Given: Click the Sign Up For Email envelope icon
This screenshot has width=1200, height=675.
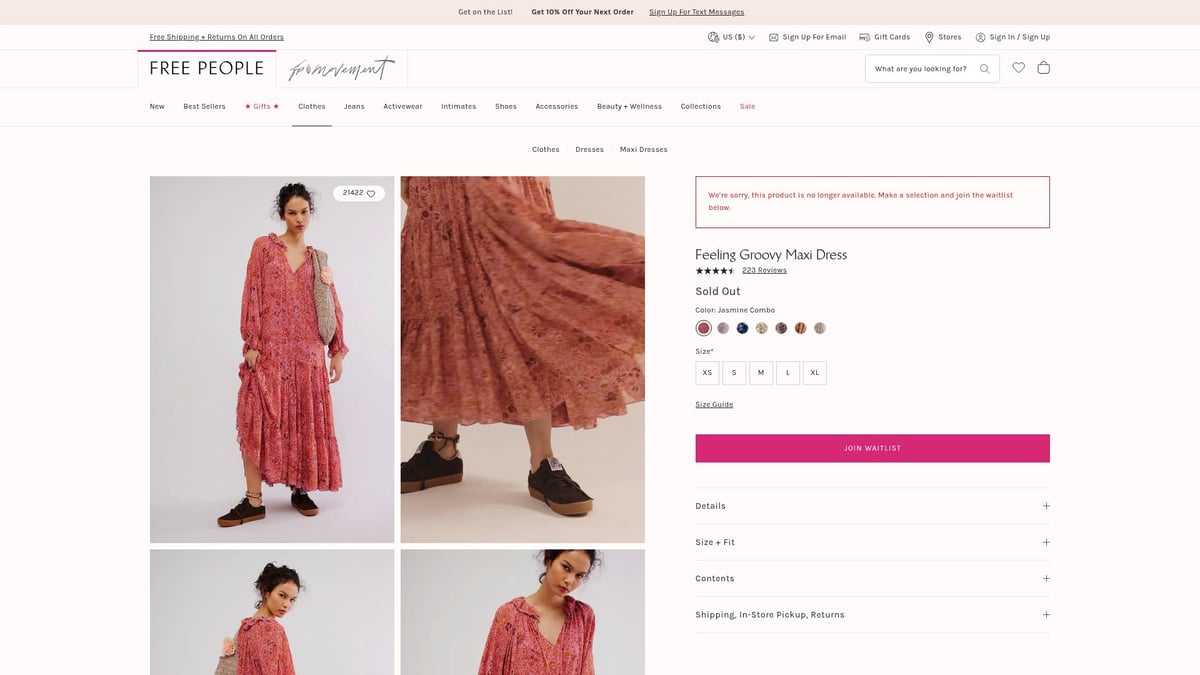Looking at the screenshot, I should [x=773, y=37].
